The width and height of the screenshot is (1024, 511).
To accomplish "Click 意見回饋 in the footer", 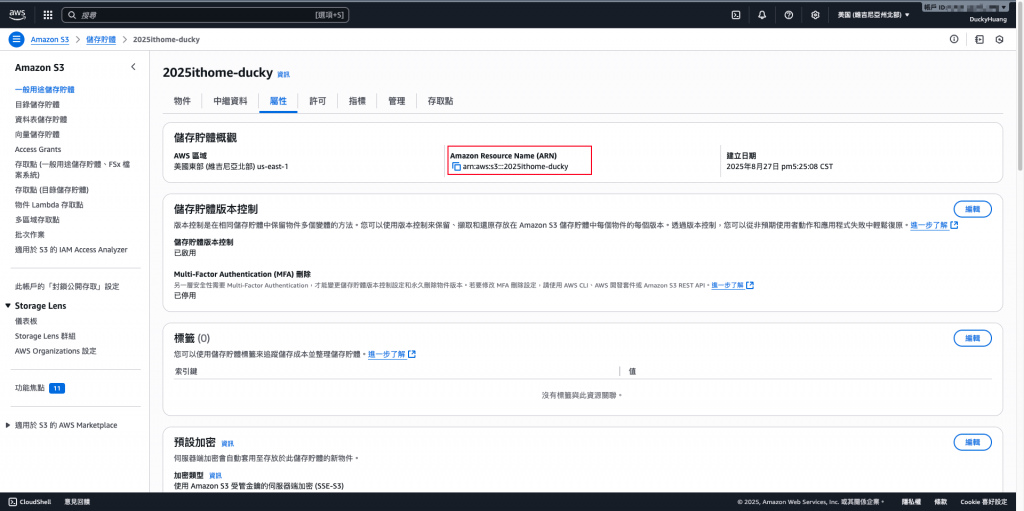I will click(x=77, y=502).
